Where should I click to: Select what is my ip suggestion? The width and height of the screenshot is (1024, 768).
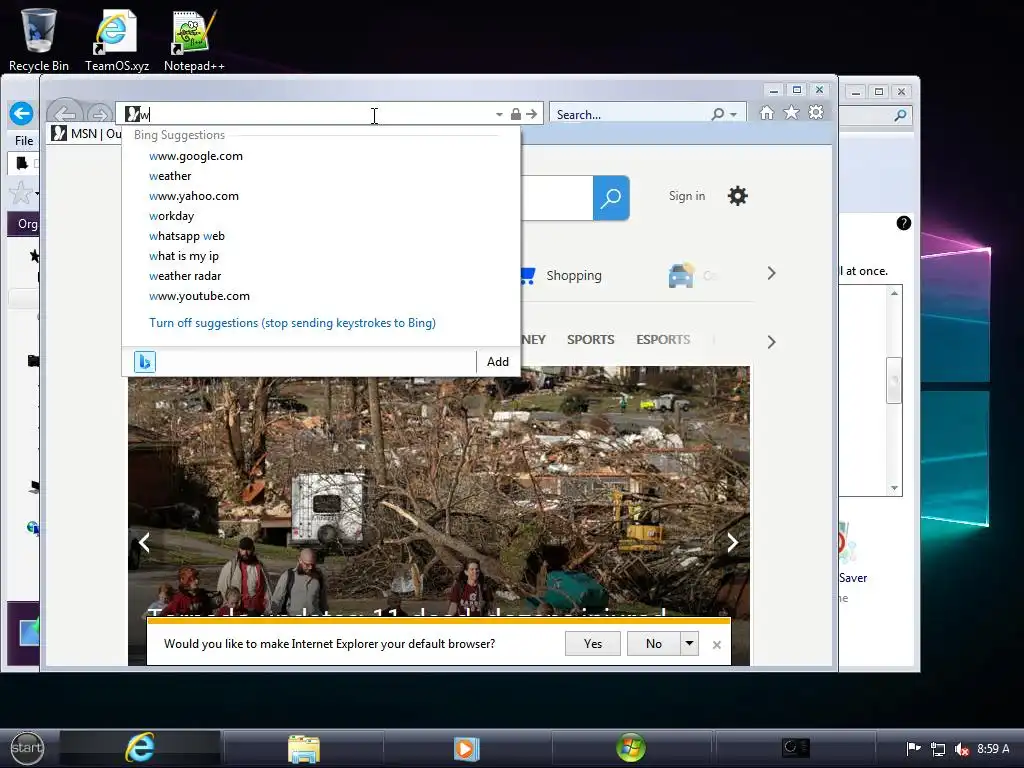184,256
